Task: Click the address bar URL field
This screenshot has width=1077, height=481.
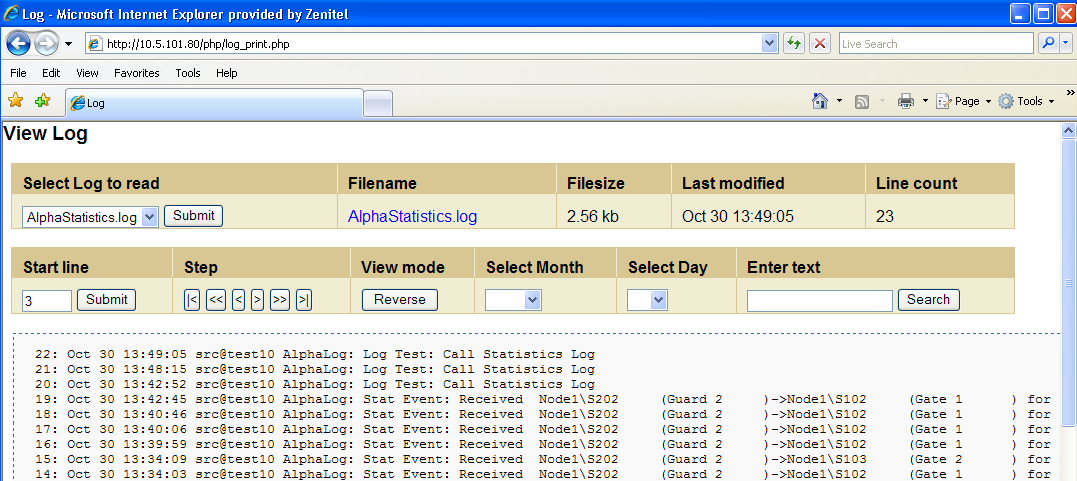Action: coord(433,44)
